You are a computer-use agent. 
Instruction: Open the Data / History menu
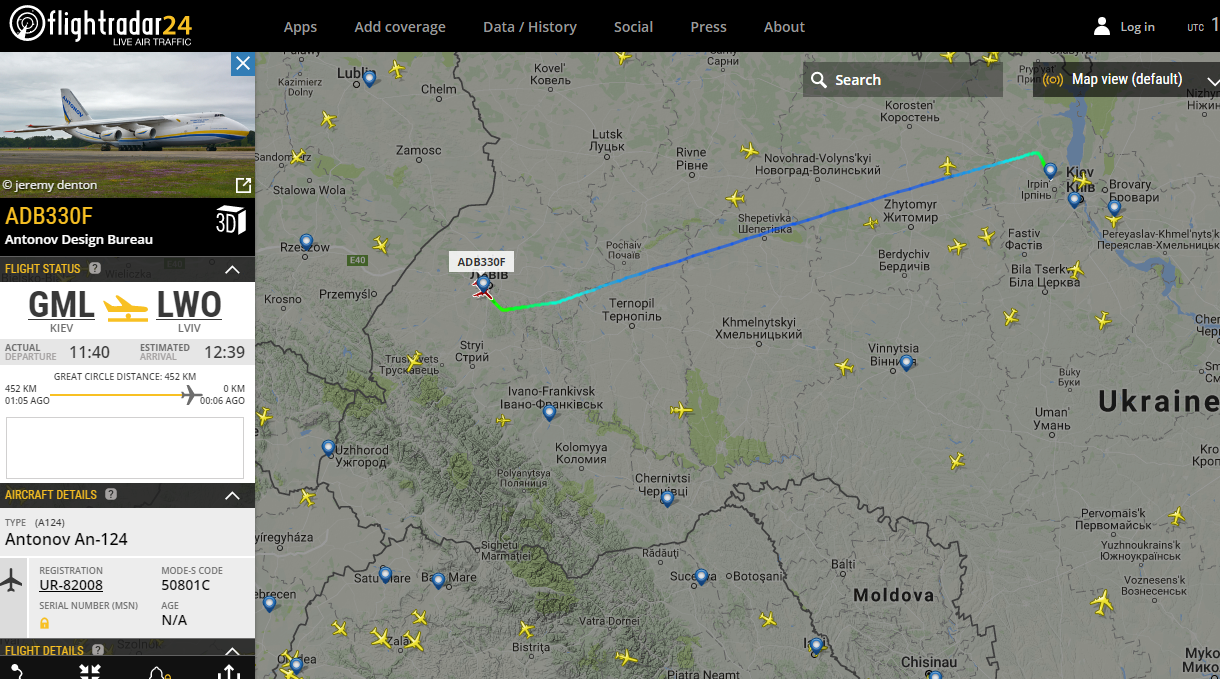tap(530, 27)
